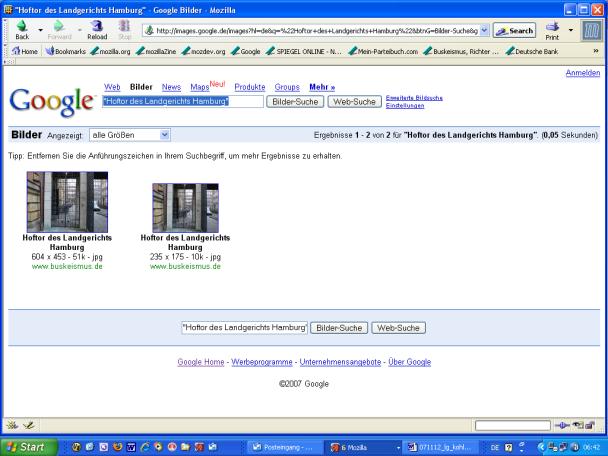Open the 604 x 453 Hoftor thumbnail

pos(67,202)
